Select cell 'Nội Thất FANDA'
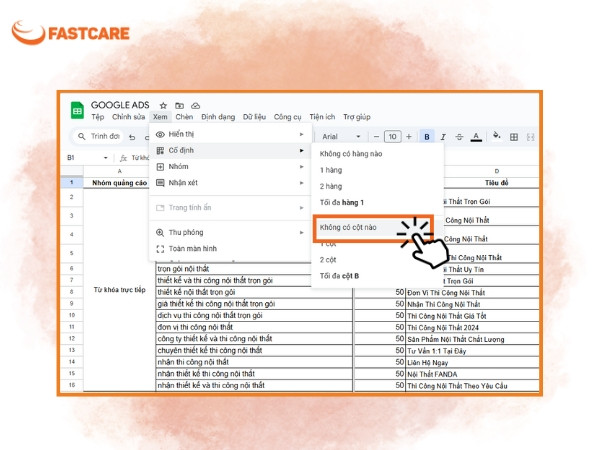Viewport: 600px width, 450px height. tap(472, 374)
